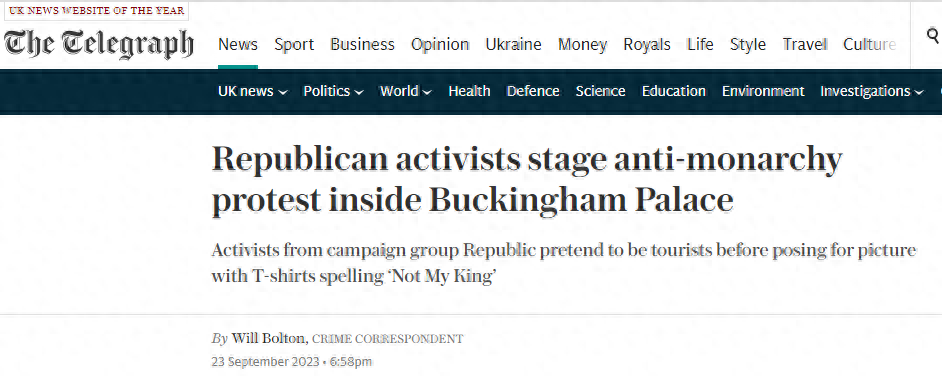Visit the Ukraine section
The width and height of the screenshot is (942, 382).
[x=514, y=44]
